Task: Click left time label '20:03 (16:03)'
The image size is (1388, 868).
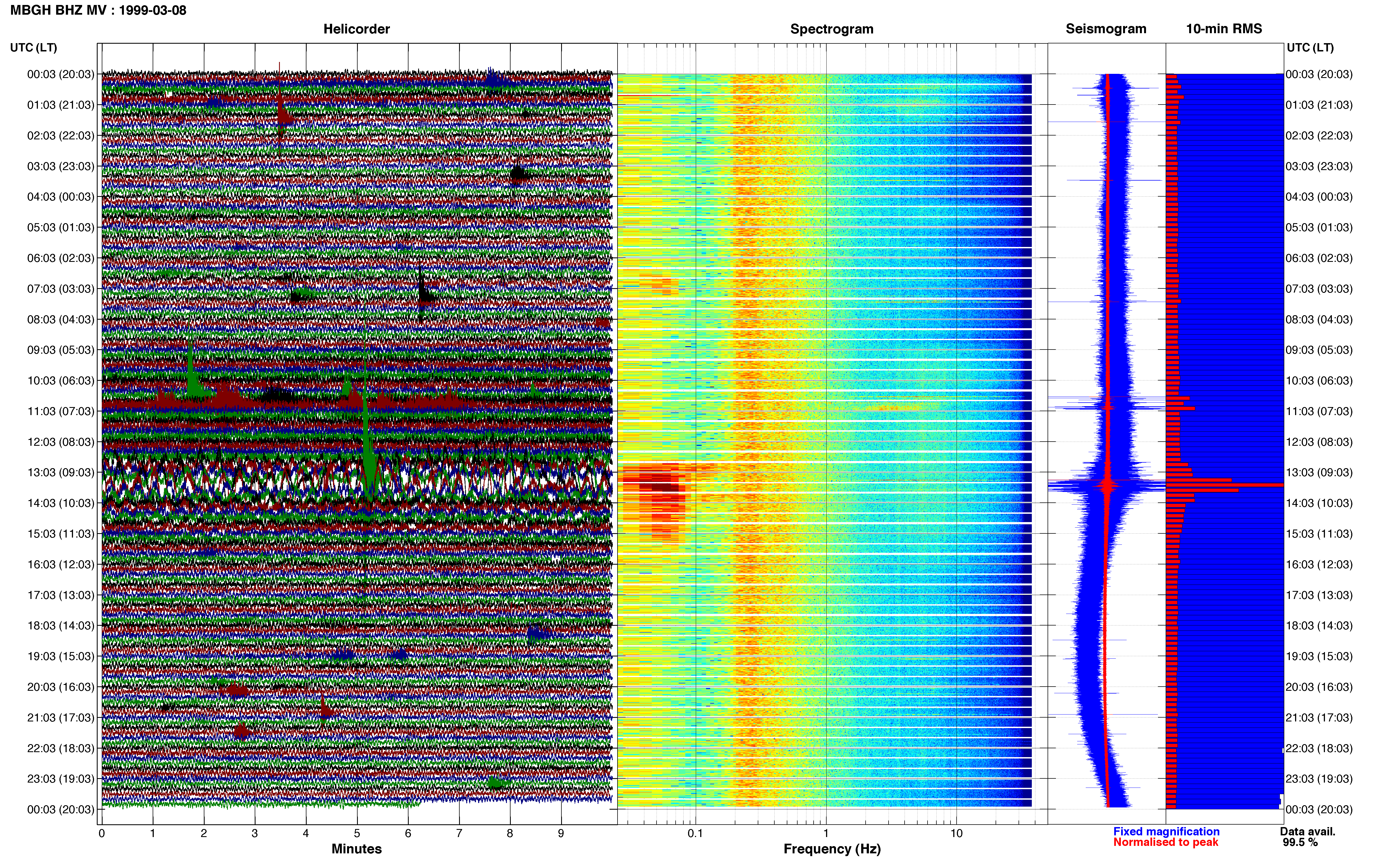Action: tap(60, 687)
